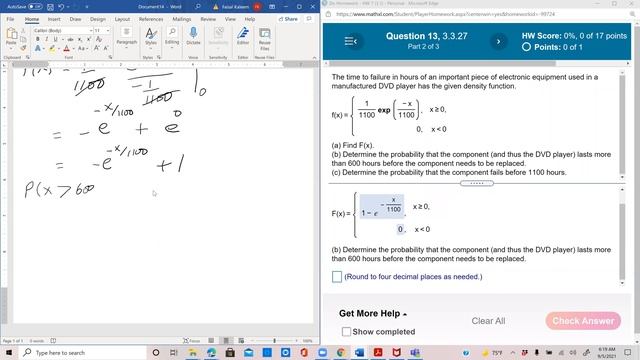Adjust the Word zoom slider
The height and width of the screenshot is (360, 640).
pyautogui.click(x=274, y=340)
